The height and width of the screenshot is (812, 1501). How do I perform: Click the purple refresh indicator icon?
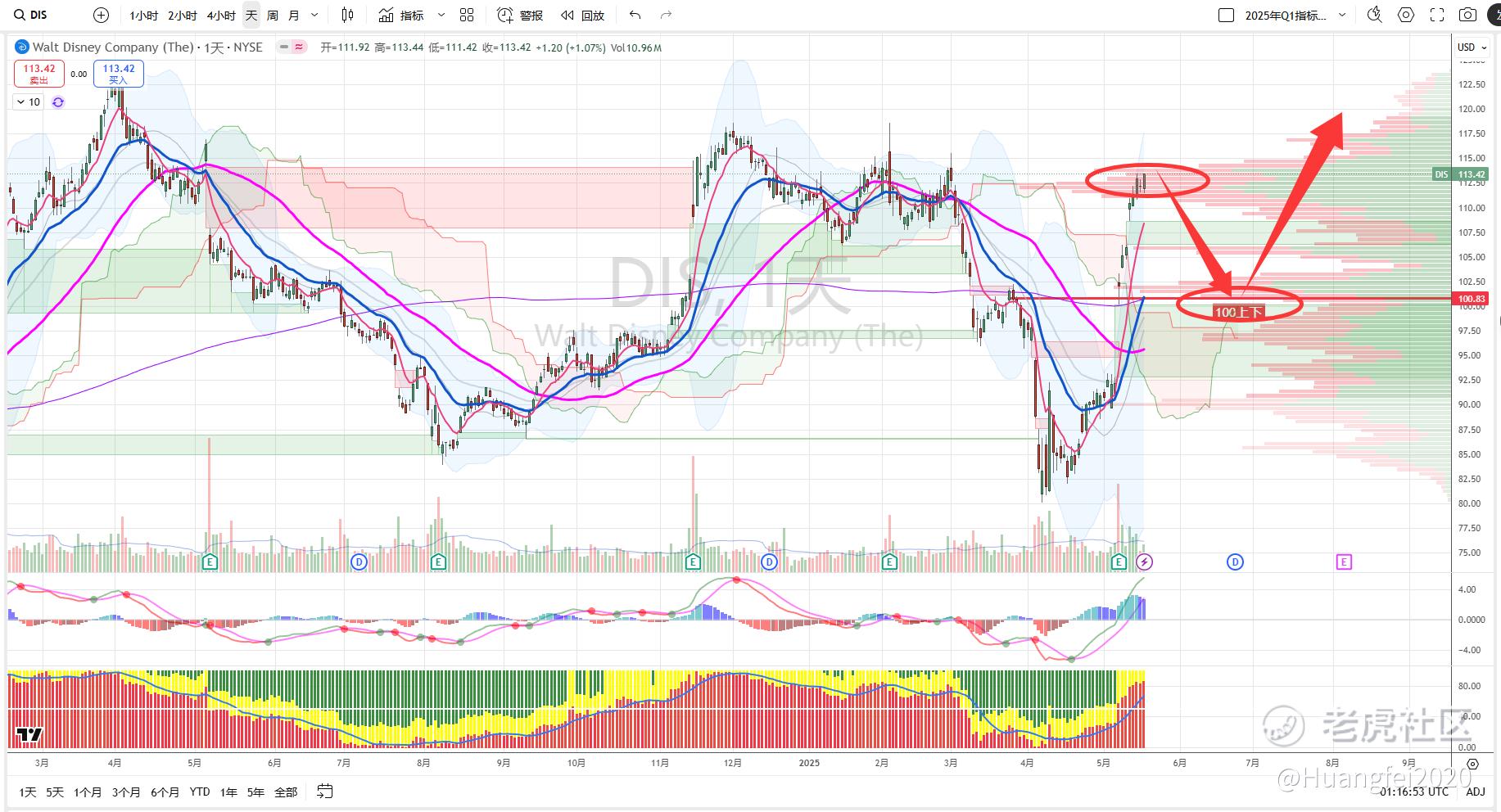[x=58, y=102]
